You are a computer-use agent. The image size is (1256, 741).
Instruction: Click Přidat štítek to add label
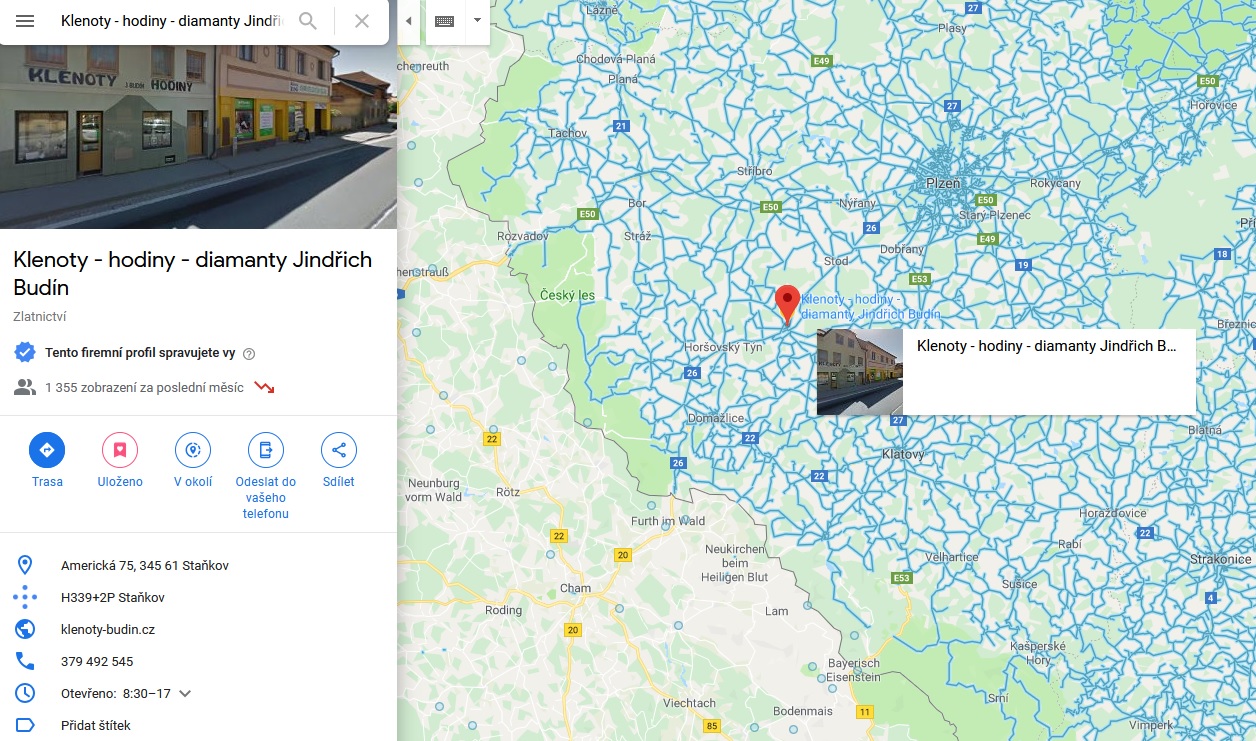pos(96,725)
